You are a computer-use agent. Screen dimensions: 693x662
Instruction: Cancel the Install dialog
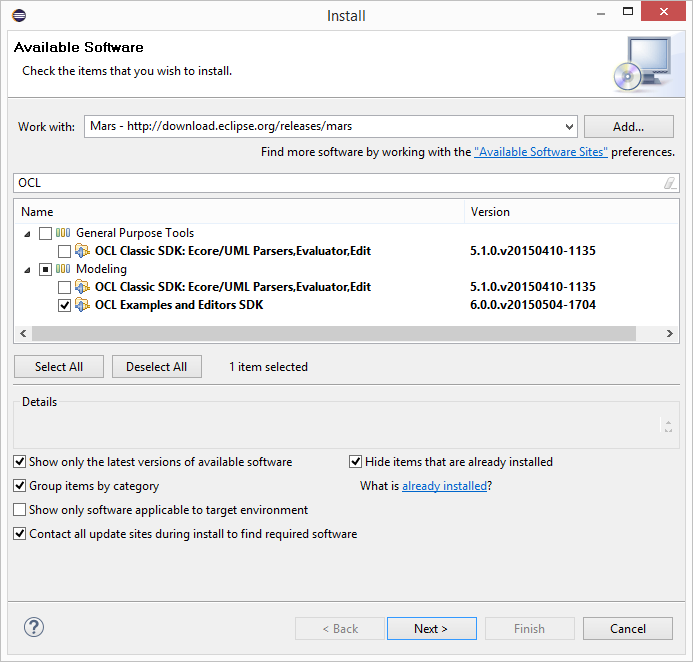(628, 628)
